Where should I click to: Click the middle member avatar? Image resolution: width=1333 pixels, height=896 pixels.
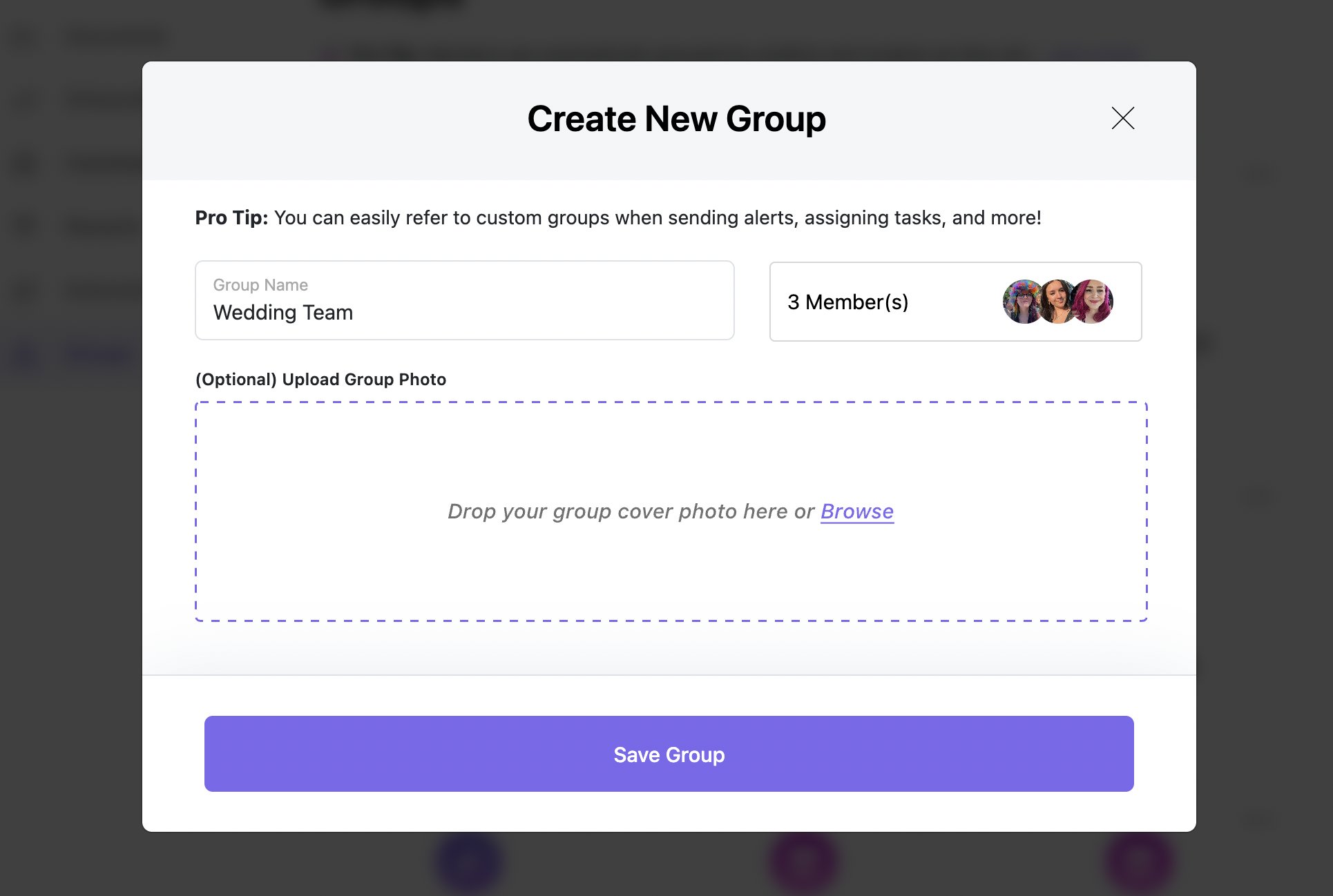pos(1057,302)
